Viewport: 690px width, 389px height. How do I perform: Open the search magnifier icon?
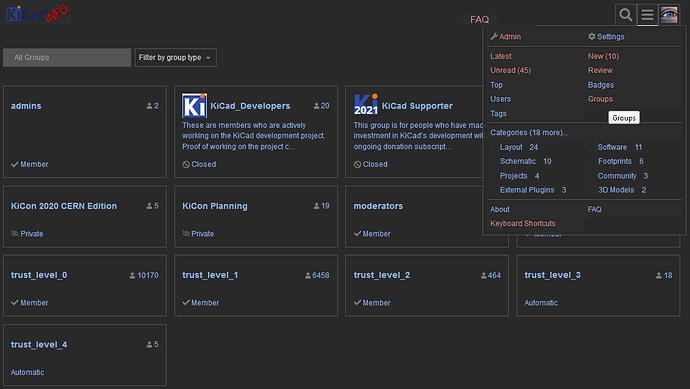[x=626, y=15]
